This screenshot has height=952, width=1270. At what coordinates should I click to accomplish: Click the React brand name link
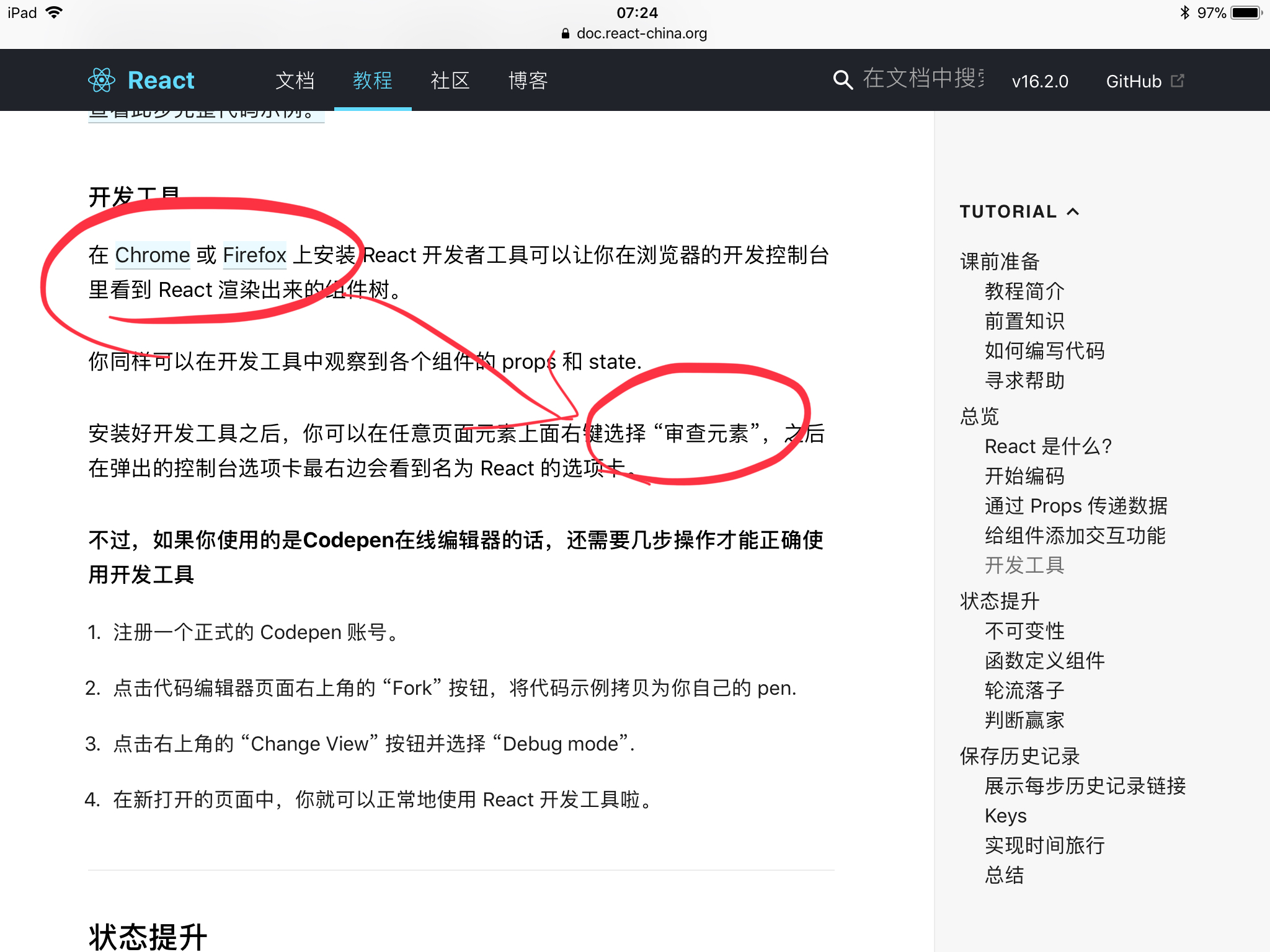[x=161, y=80]
